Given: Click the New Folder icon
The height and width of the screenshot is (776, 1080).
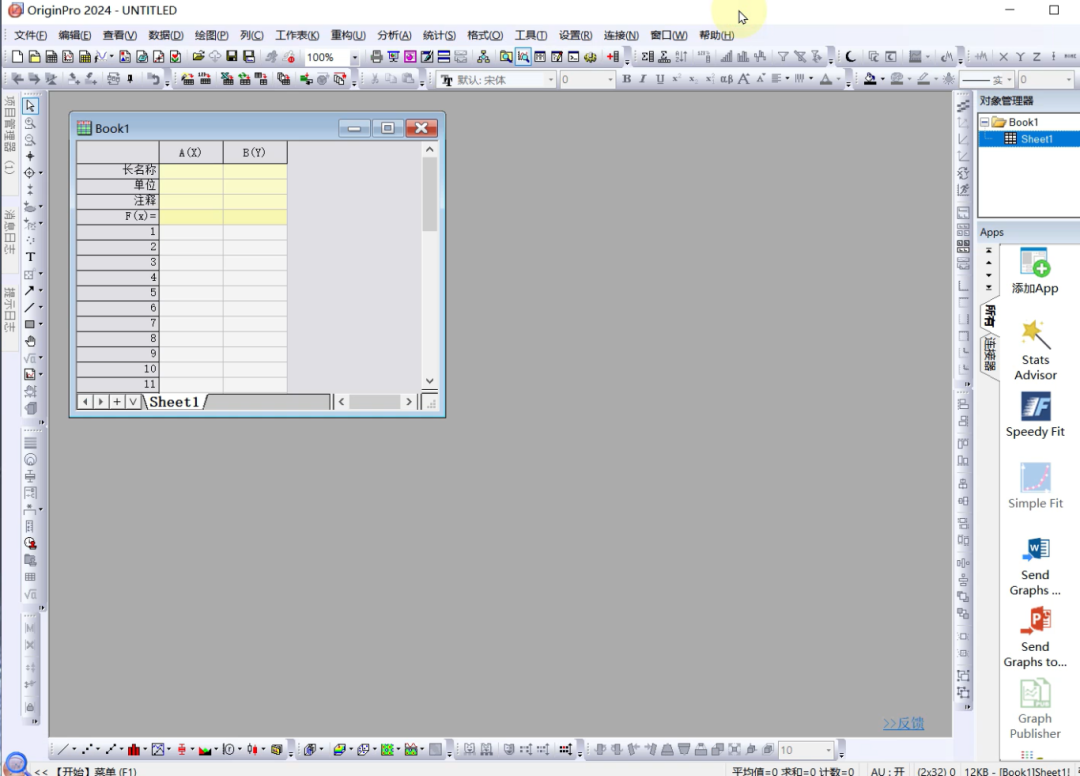Looking at the screenshot, I should point(34,57).
